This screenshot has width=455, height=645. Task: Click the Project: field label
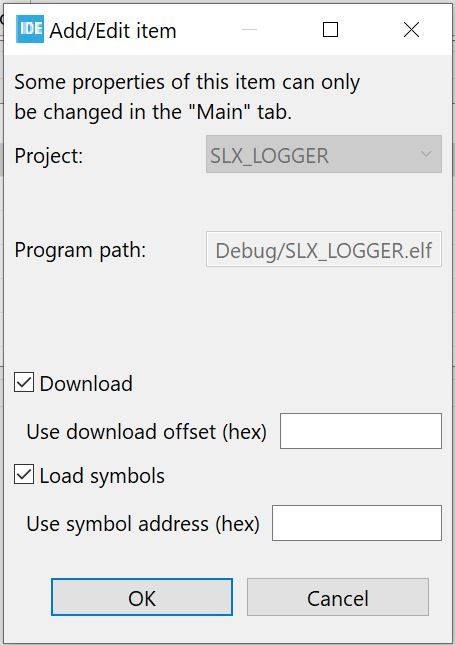tap(49, 156)
